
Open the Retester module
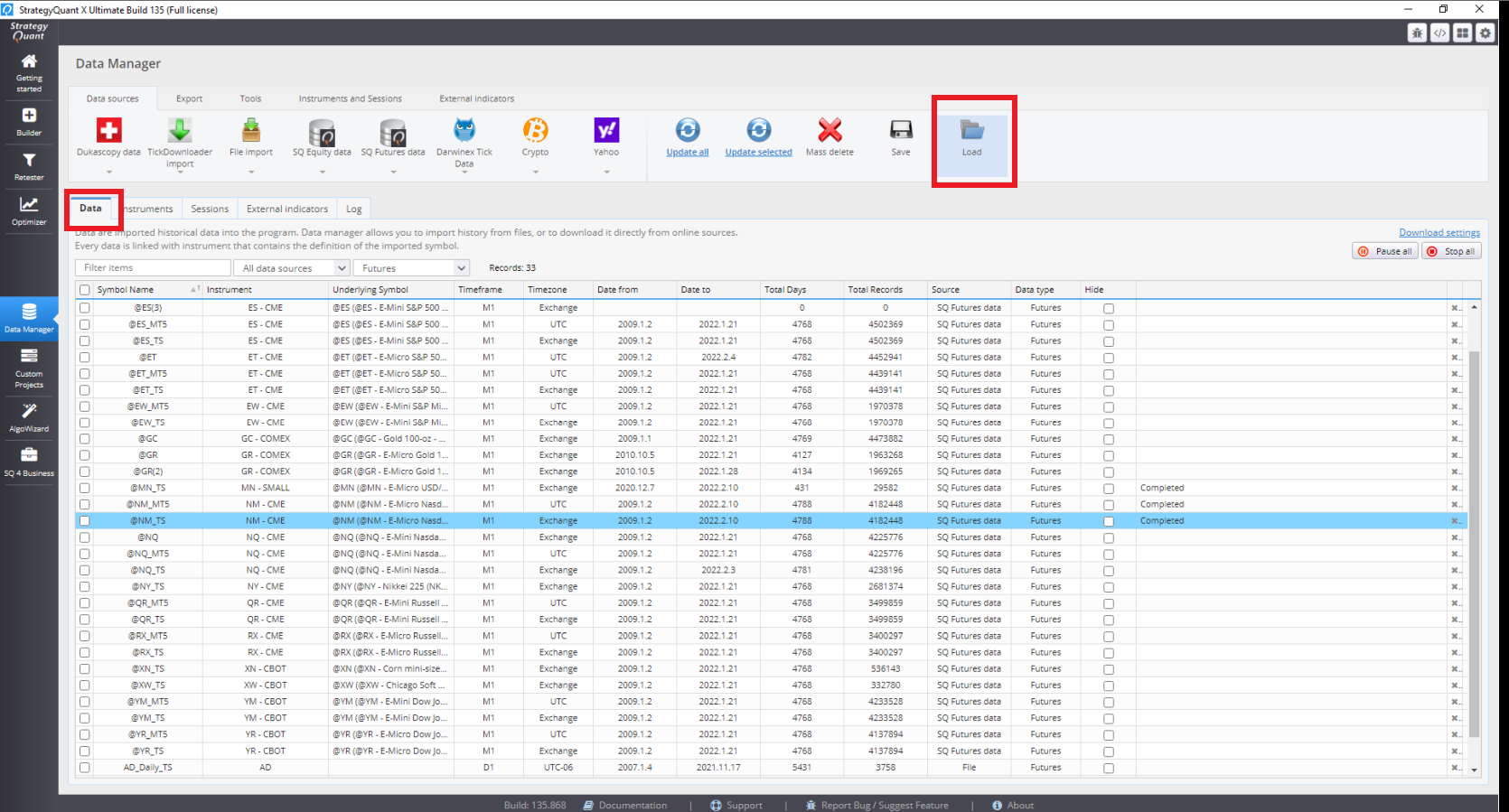(x=29, y=166)
